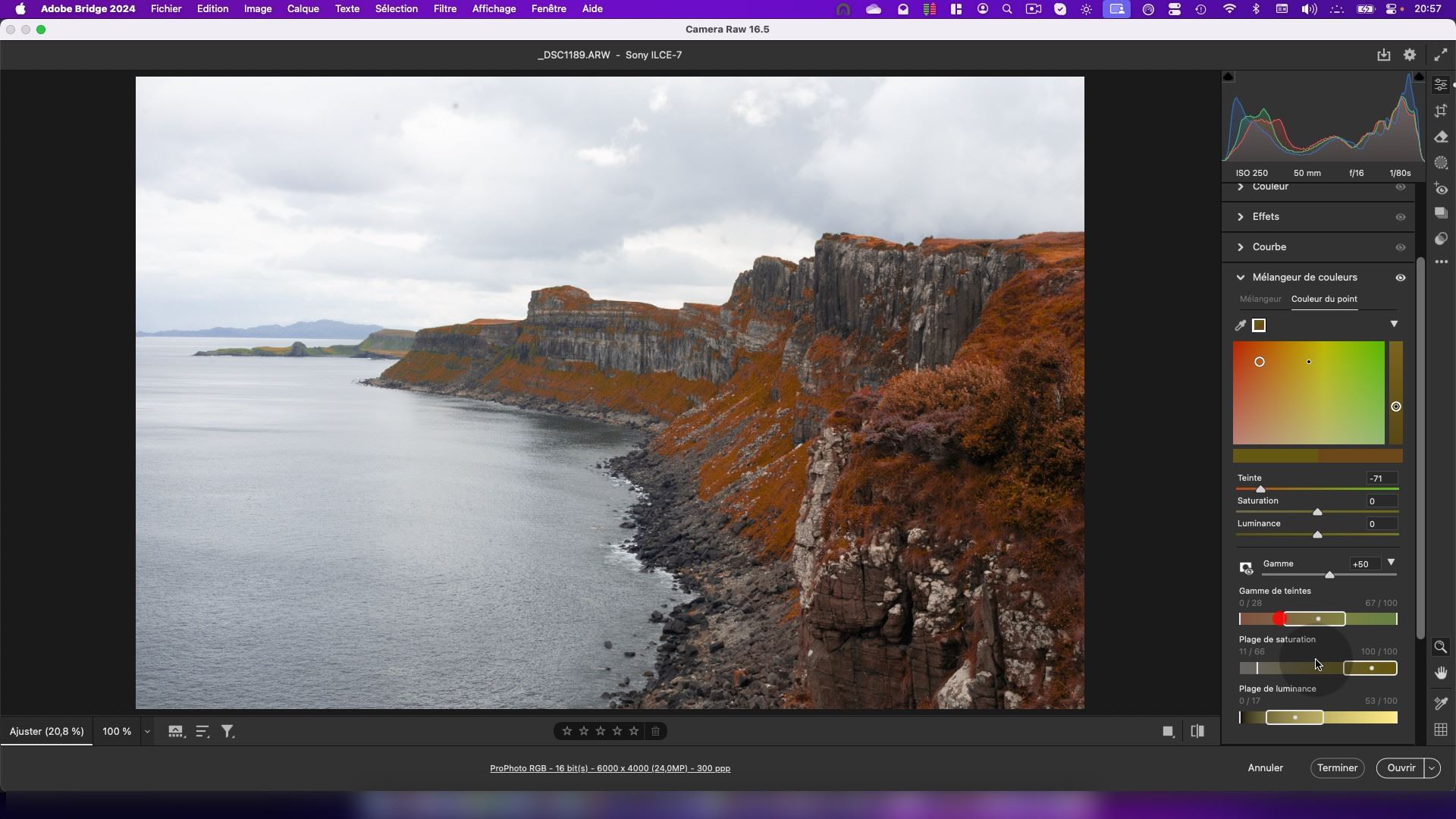Toggle visibility of Courbe panel
1456x819 pixels.
coord(1401,247)
